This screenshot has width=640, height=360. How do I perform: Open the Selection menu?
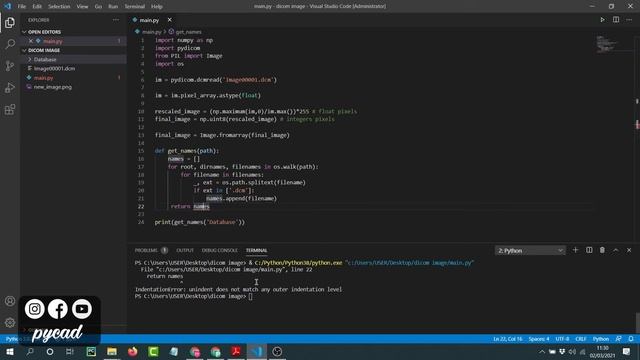pos(59,6)
